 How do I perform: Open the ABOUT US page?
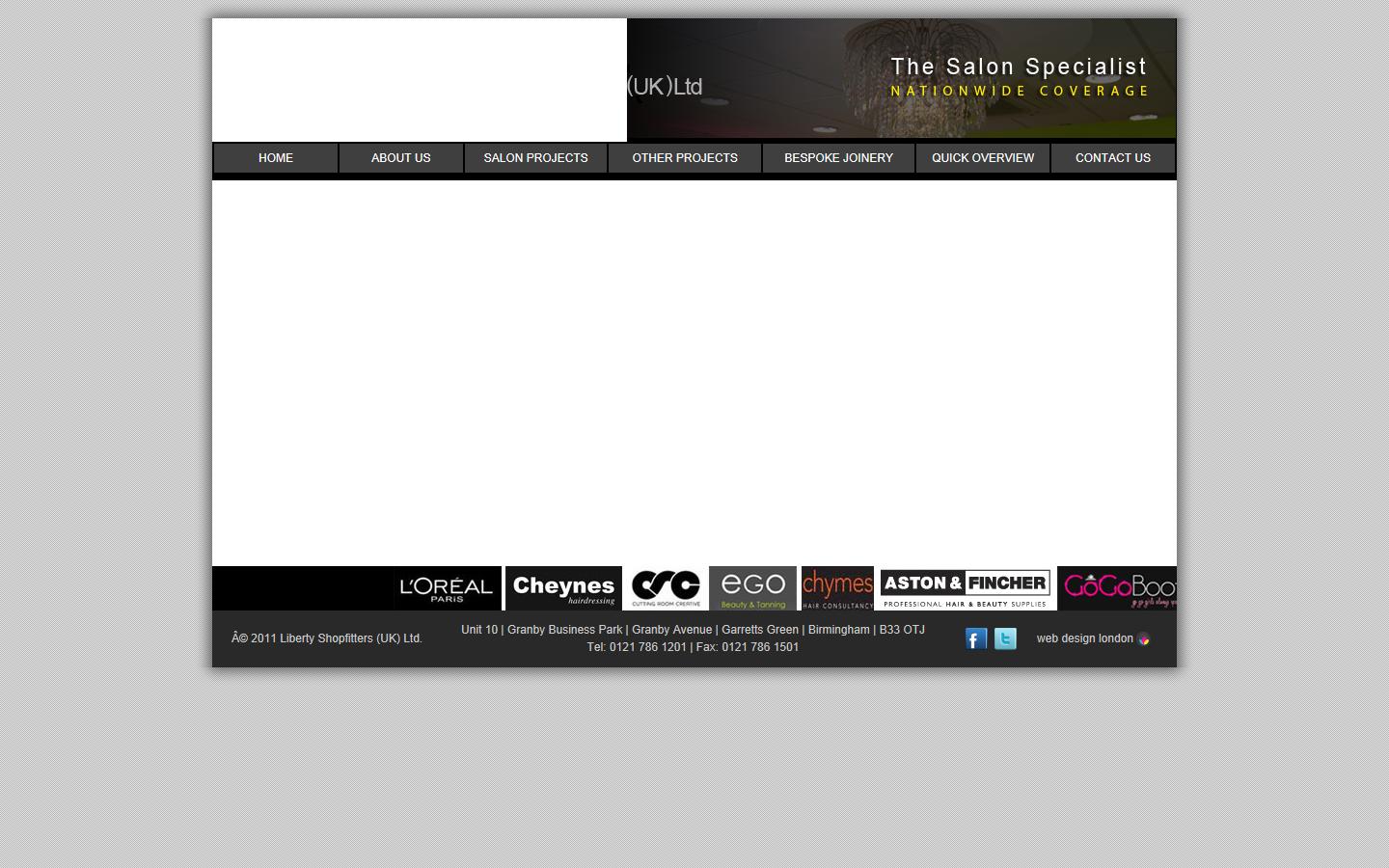400,157
